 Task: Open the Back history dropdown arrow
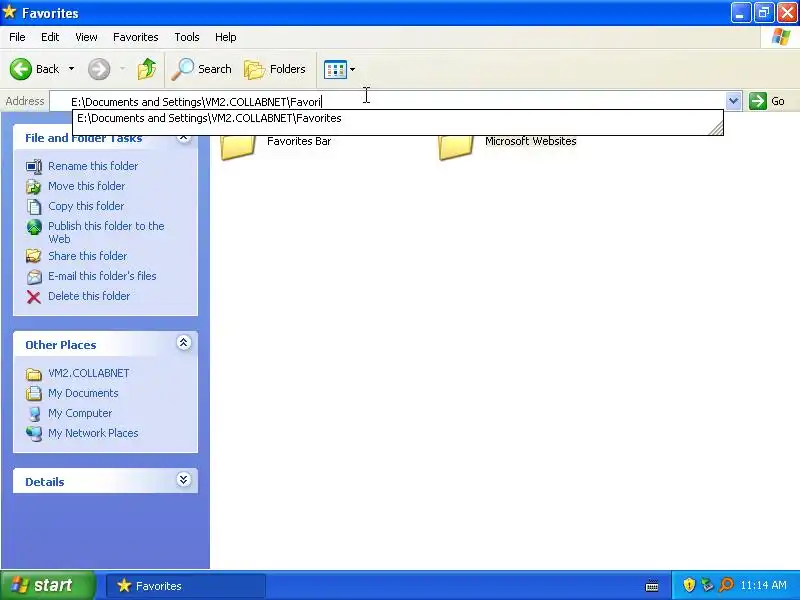[x=71, y=69]
